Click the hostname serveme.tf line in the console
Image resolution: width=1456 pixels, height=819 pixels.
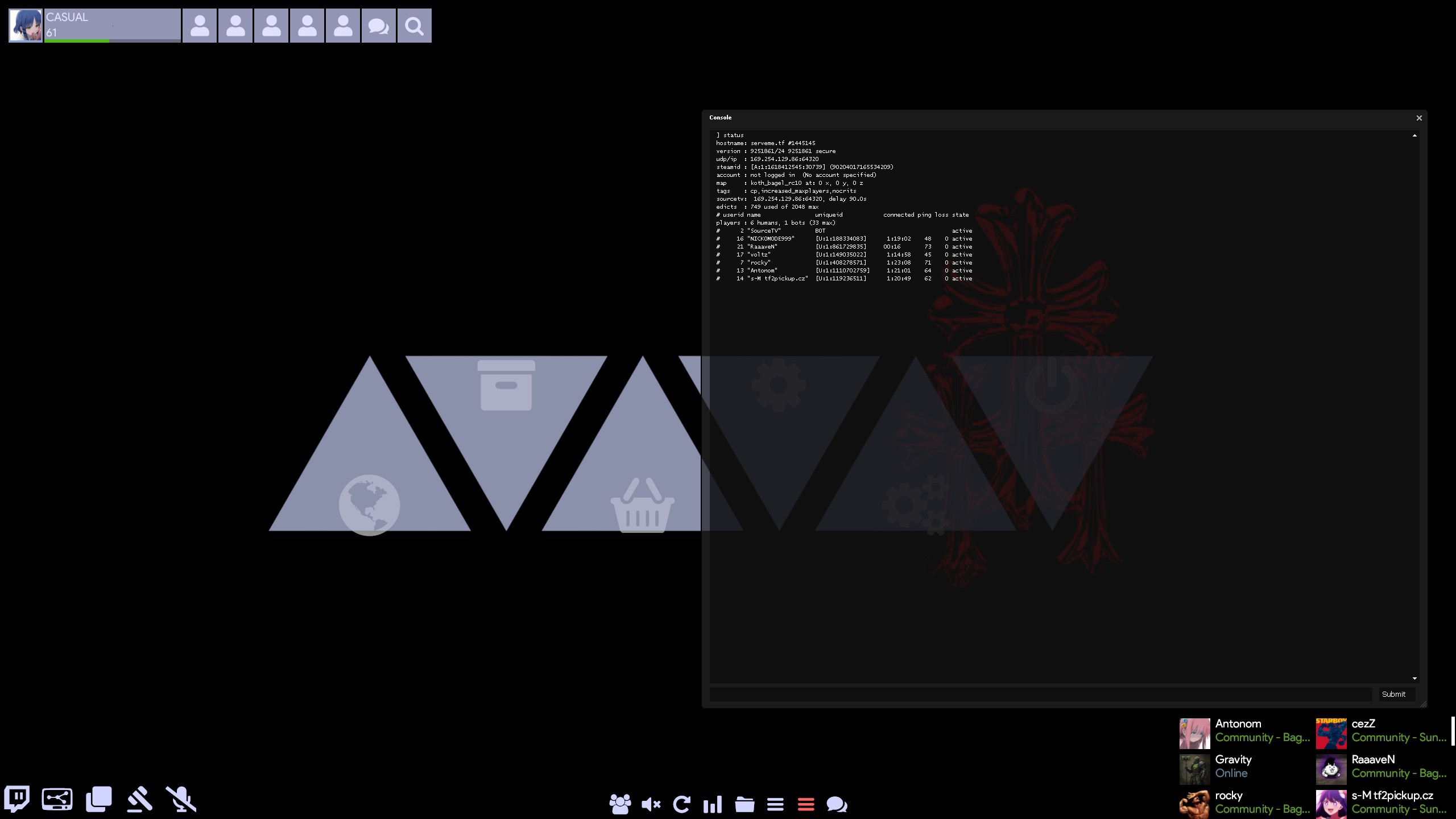pos(766,143)
